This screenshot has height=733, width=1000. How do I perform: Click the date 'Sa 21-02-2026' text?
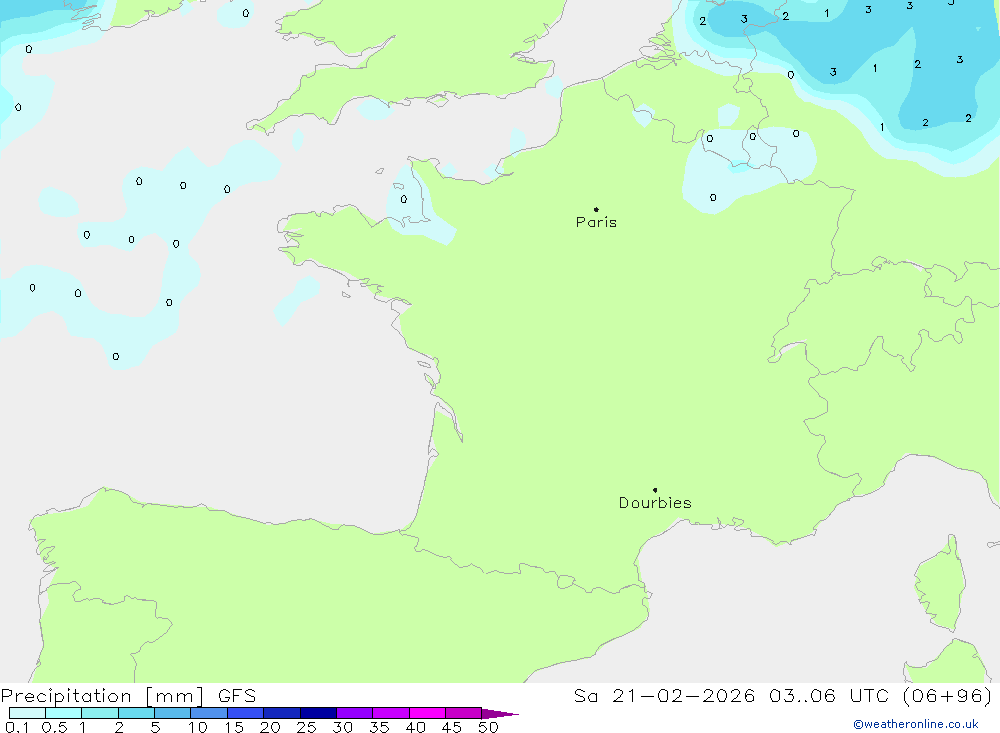coord(665,696)
